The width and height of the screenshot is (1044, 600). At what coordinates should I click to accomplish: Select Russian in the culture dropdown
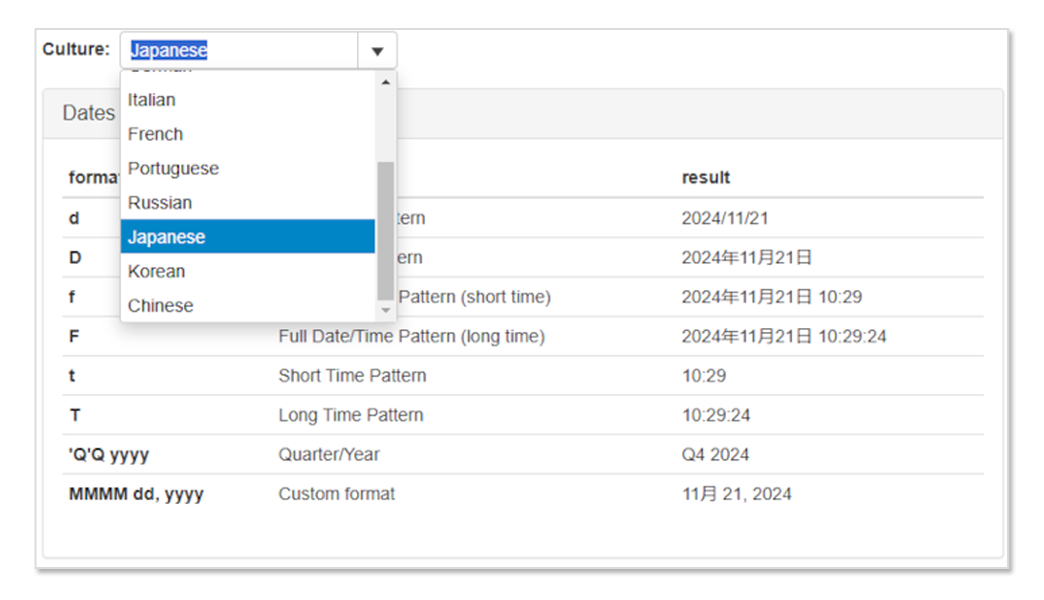point(160,202)
